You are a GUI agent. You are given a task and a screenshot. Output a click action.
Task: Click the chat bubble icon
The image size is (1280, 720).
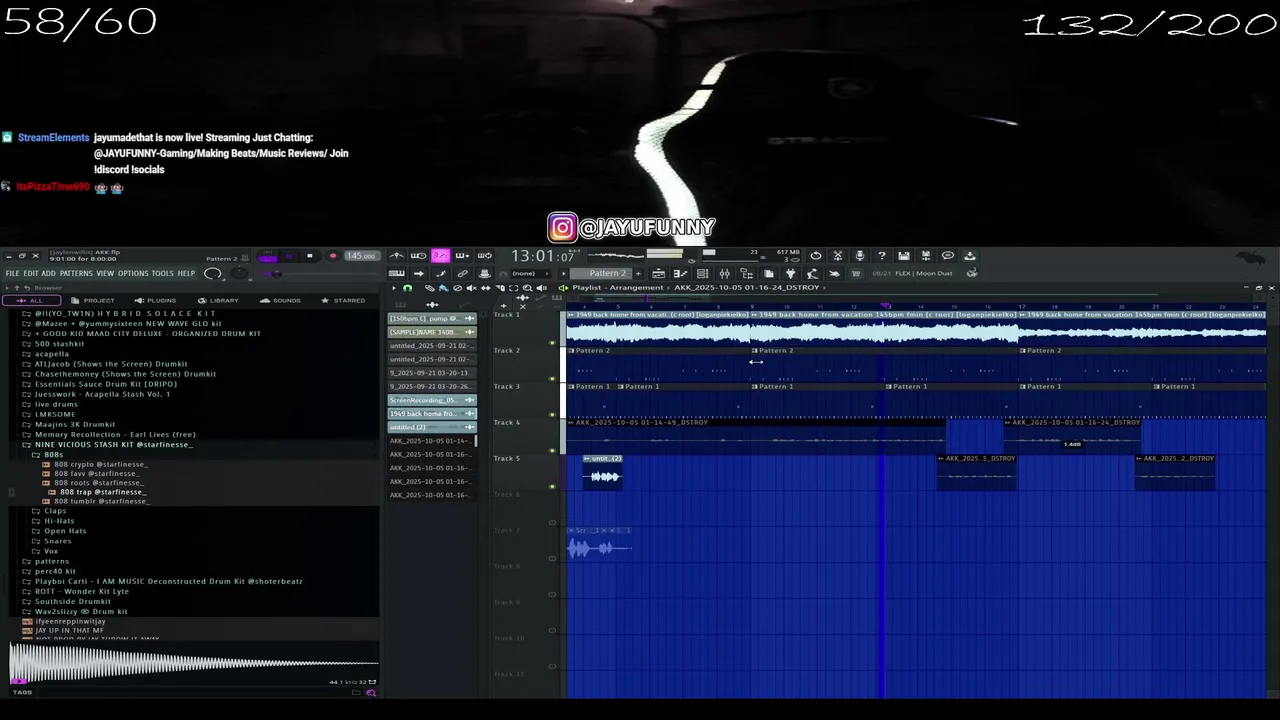pyautogui.click(x=948, y=256)
